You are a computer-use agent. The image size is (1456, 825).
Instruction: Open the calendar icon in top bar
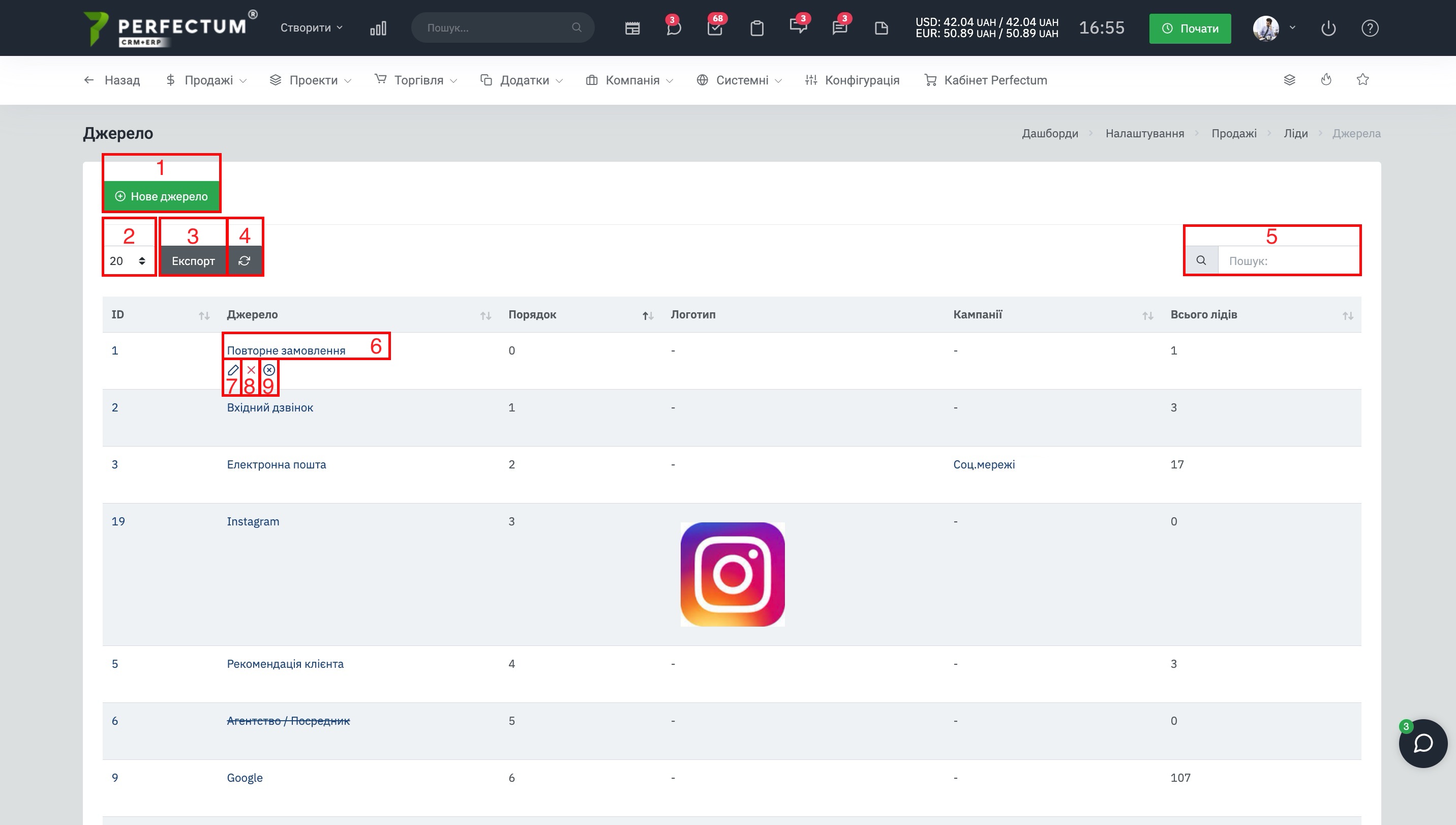pos(632,28)
